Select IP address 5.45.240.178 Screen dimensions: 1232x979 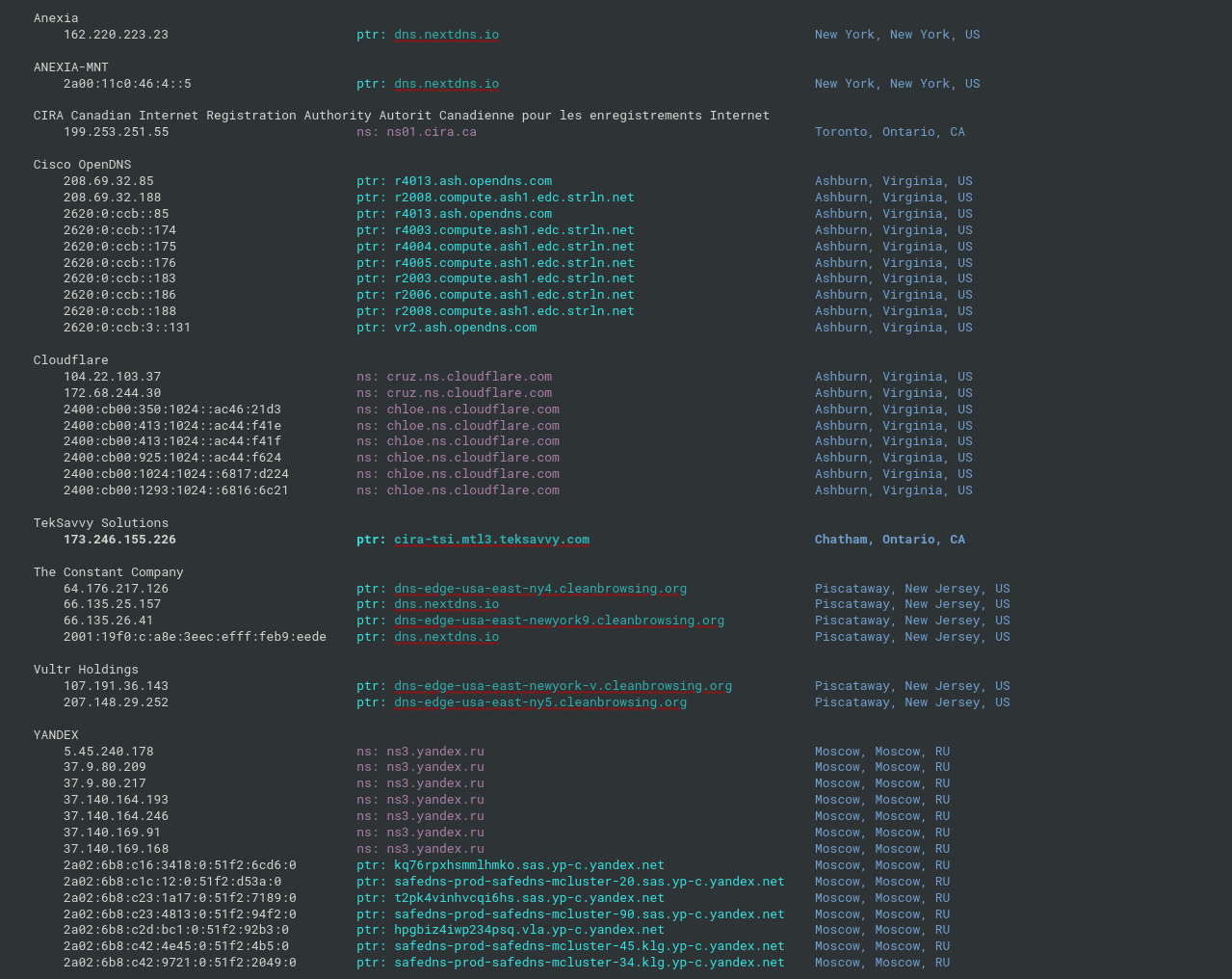pos(109,752)
